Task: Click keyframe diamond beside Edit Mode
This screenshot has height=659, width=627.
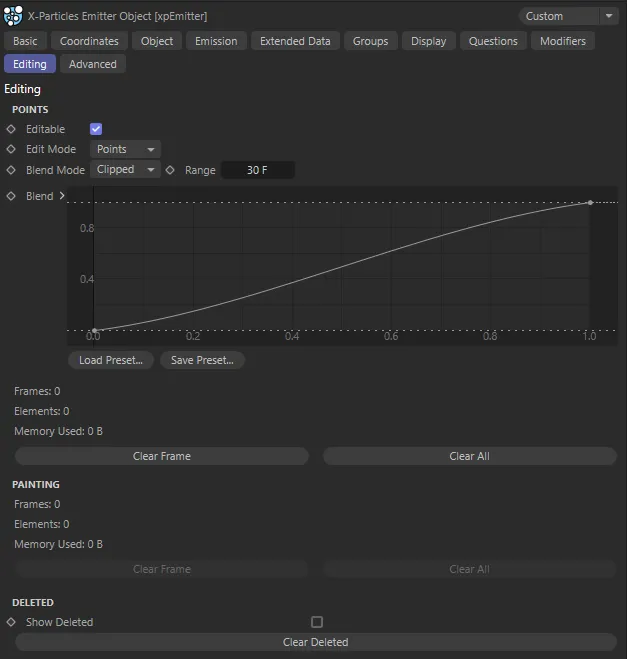Action: (x=11, y=149)
